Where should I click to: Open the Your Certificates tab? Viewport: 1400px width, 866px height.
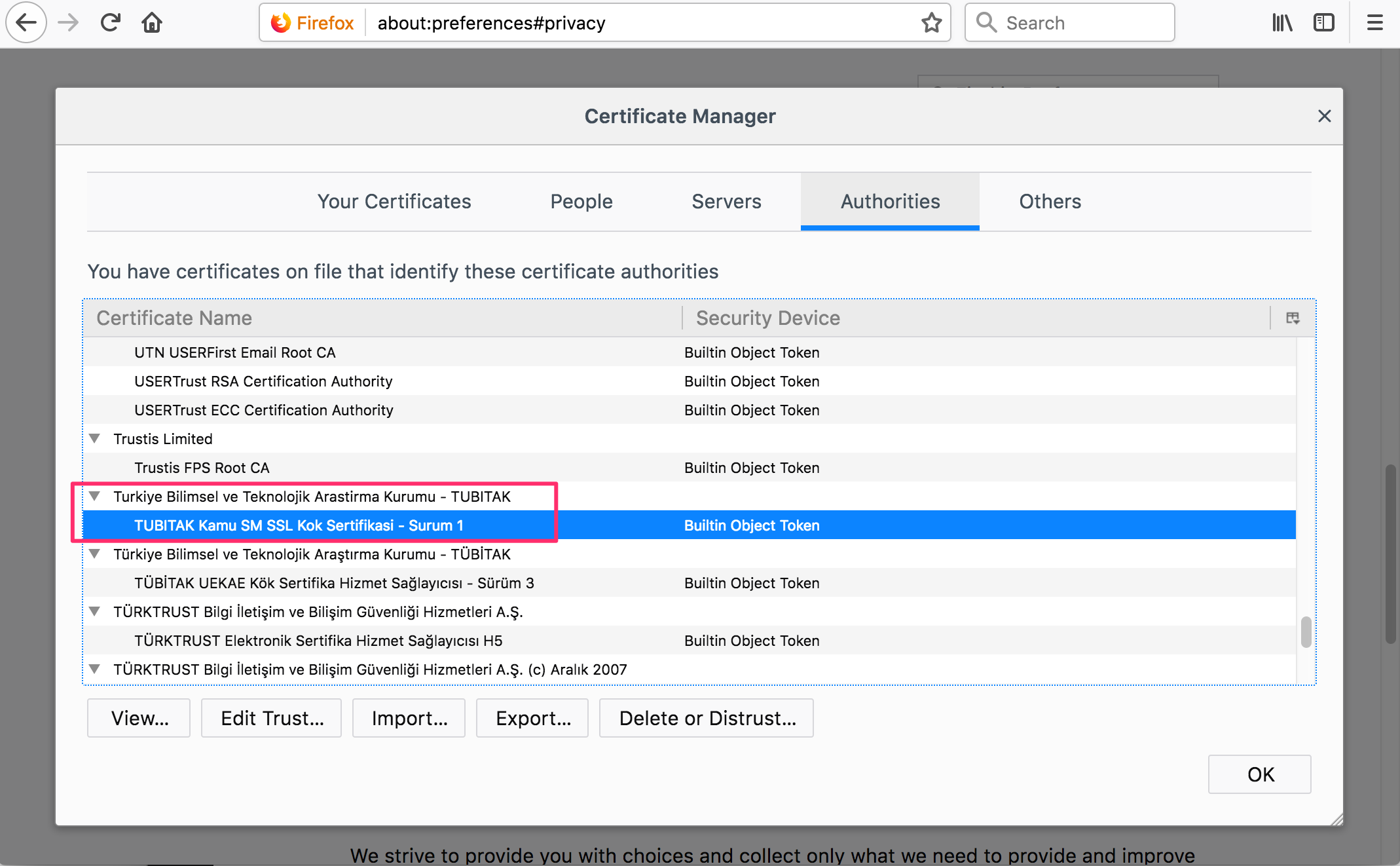click(x=394, y=202)
